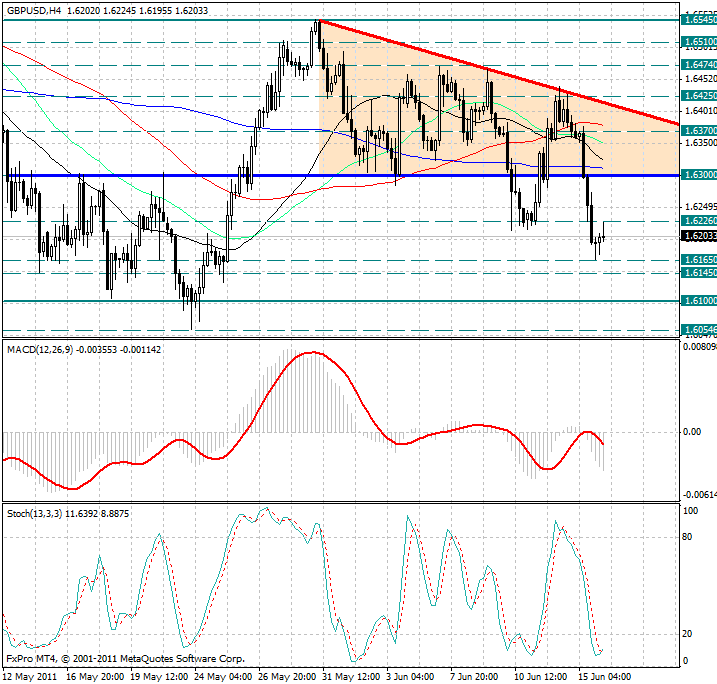
Task: Click the black current price tag 1.6203
Action: click(x=699, y=236)
